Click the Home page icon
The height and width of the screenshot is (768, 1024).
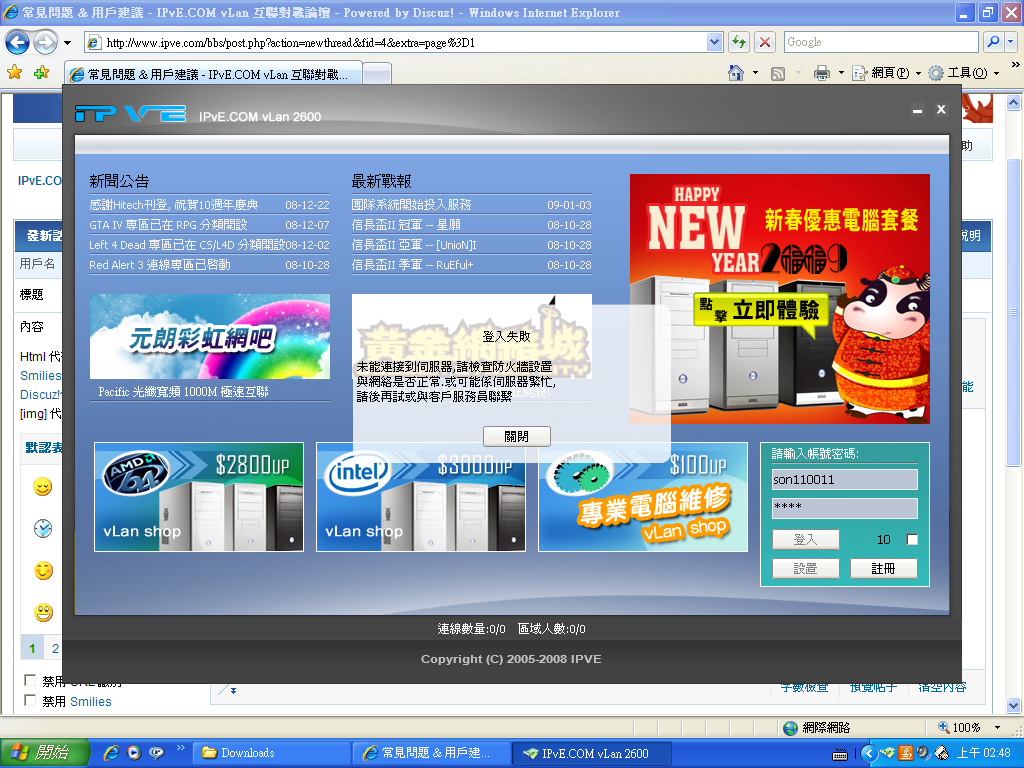pyautogui.click(x=736, y=73)
